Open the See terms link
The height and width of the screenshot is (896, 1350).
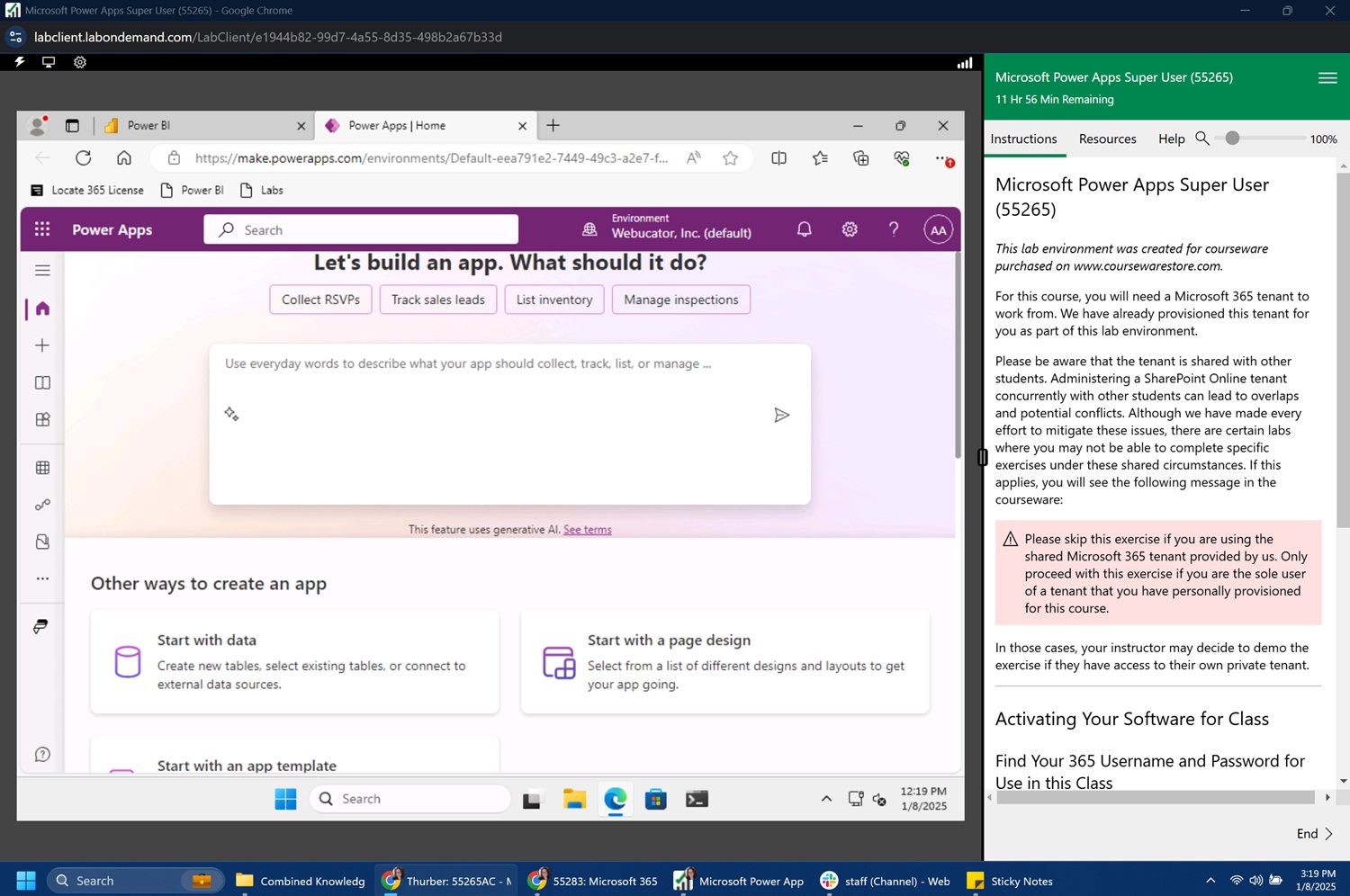(x=587, y=529)
